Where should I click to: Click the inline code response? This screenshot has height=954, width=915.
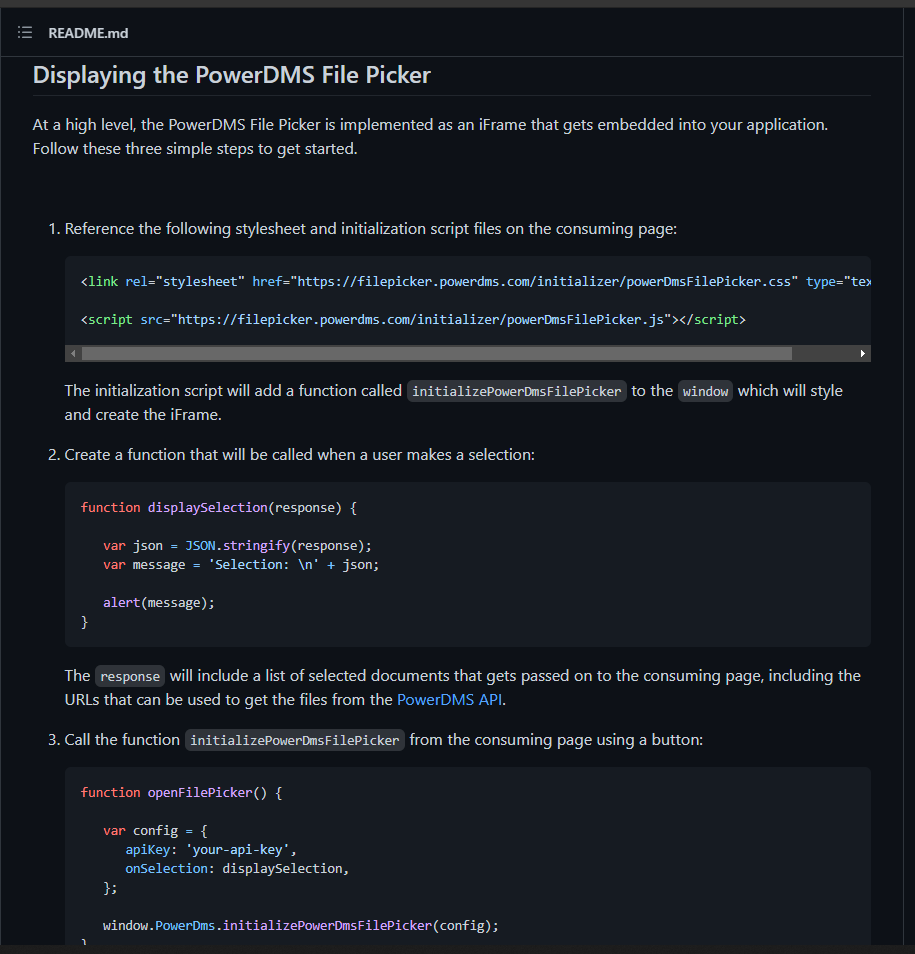point(129,676)
